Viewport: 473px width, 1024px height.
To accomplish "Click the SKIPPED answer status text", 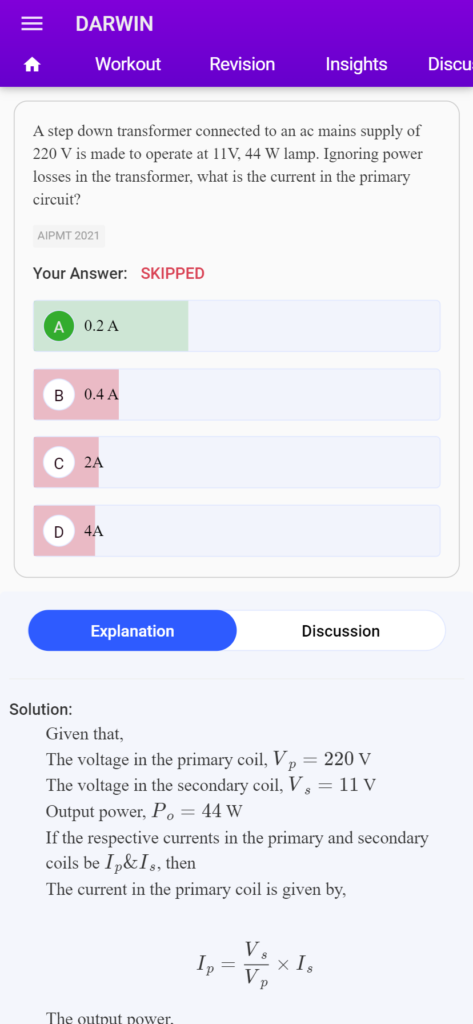I will (172, 274).
